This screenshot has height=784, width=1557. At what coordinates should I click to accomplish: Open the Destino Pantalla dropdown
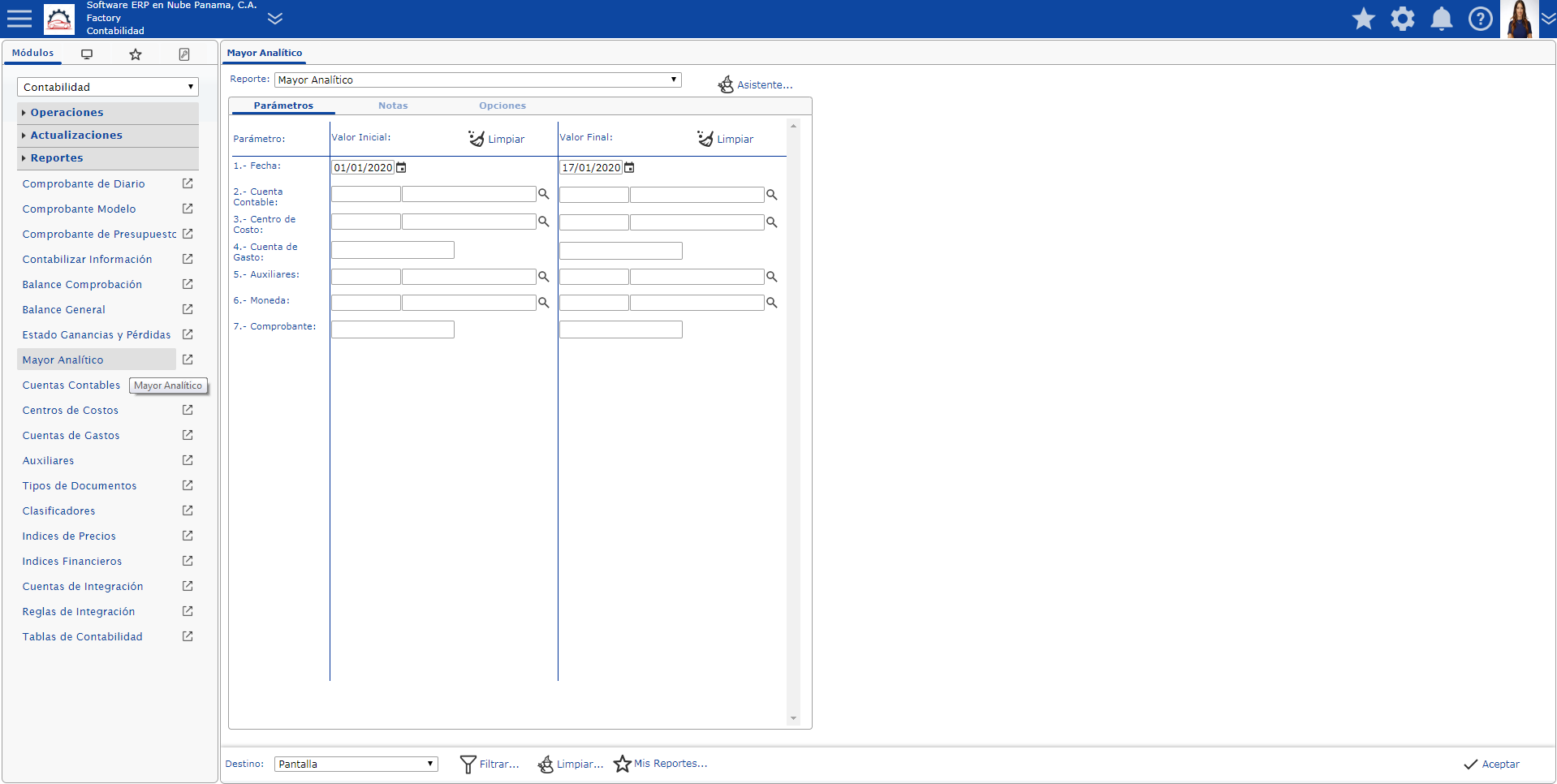[x=356, y=764]
